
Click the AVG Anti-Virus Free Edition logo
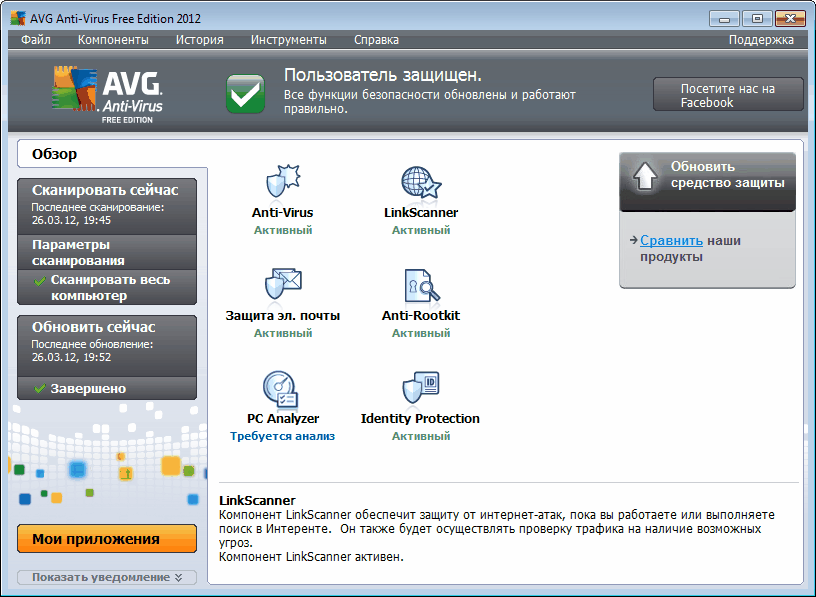click(x=108, y=95)
